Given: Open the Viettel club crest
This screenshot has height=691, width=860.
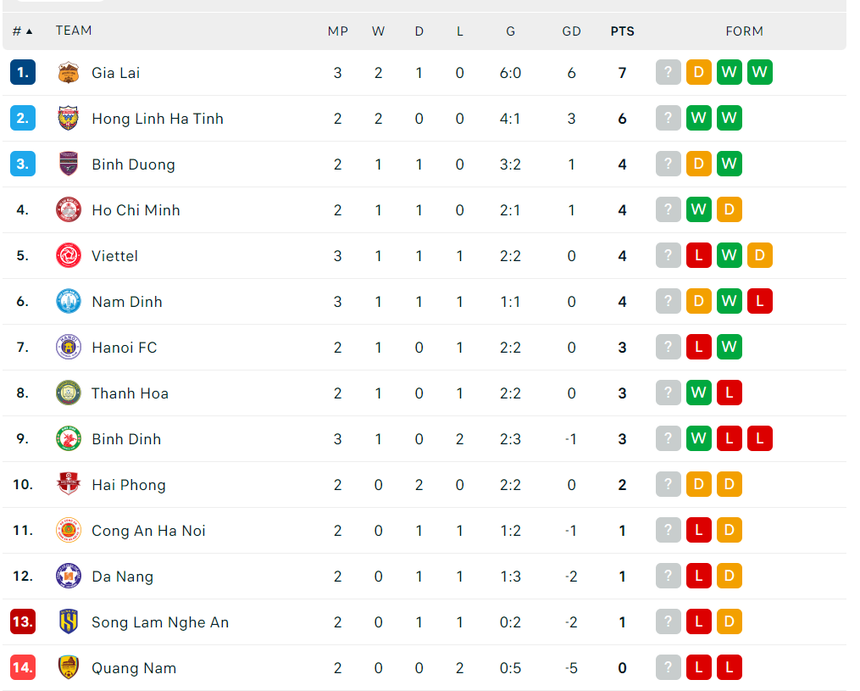Looking at the screenshot, I should point(68,255).
